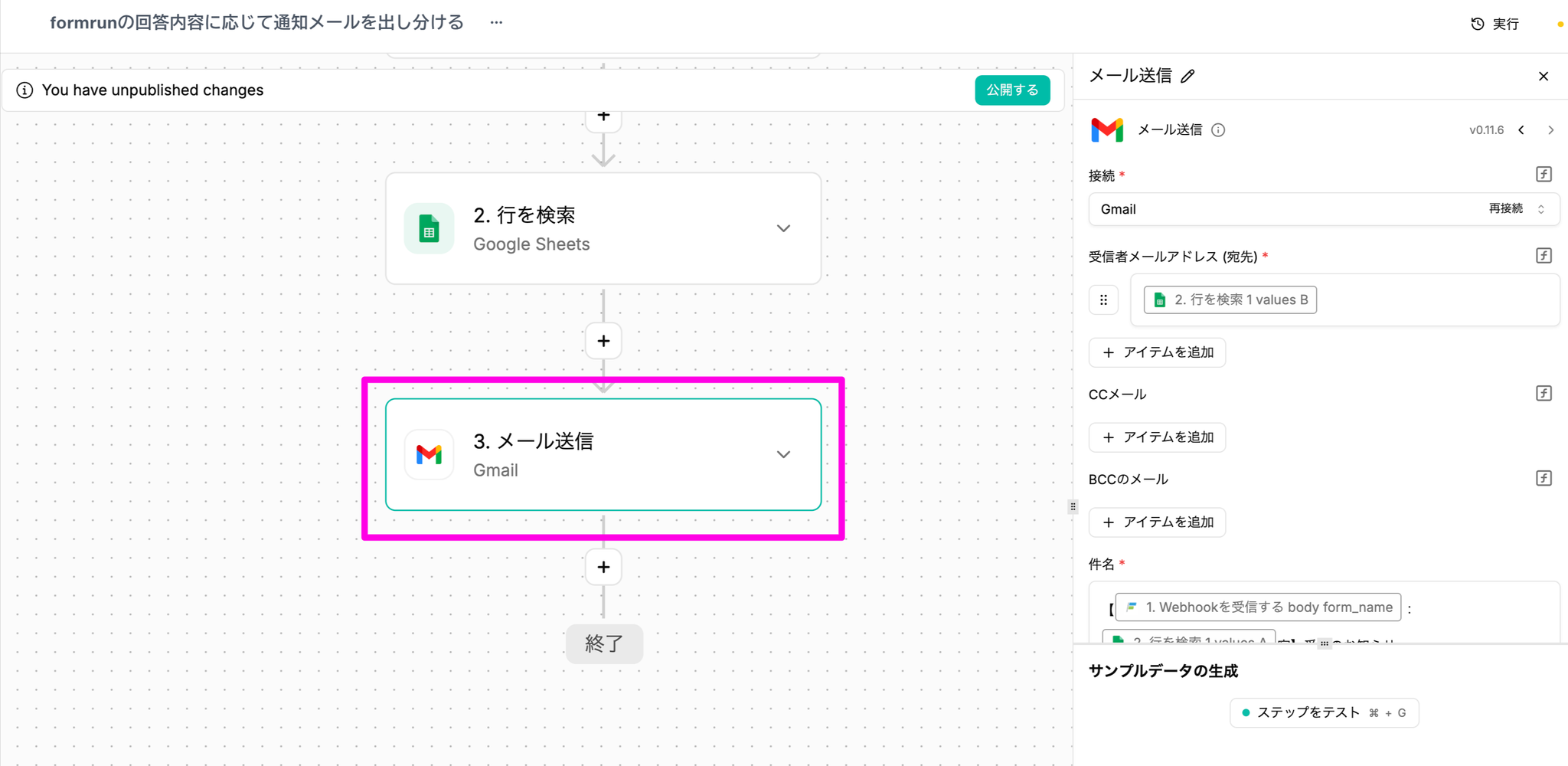Expand the 行を検索 step chevron
The height and width of the screenshot is (766, 1568).
(783, 228)
